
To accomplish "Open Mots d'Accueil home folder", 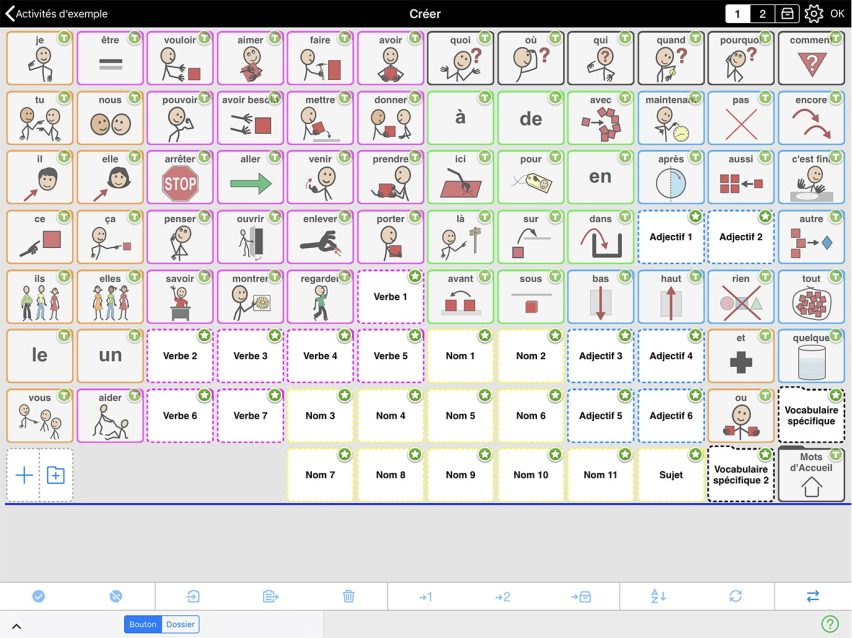I will [811, 474].
